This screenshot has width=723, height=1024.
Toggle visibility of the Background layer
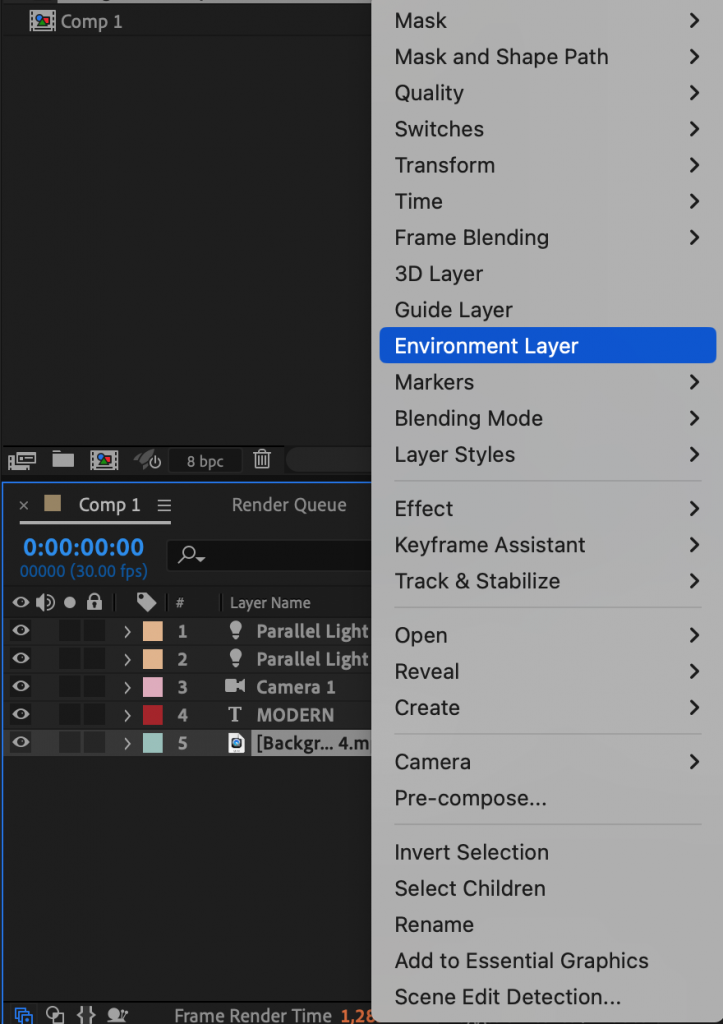pos(20,743)
